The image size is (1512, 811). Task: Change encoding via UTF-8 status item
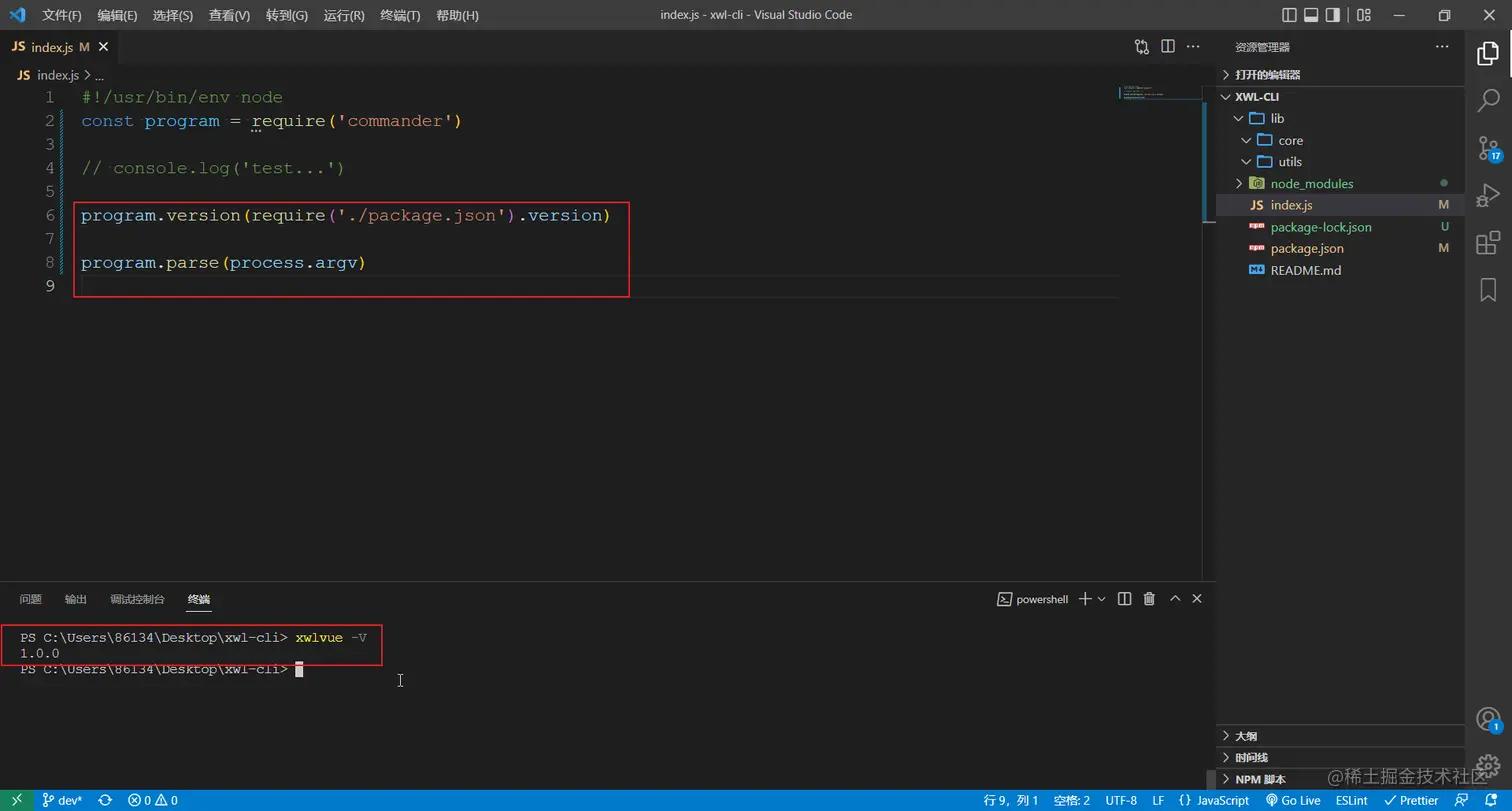tap(1121, 800)
